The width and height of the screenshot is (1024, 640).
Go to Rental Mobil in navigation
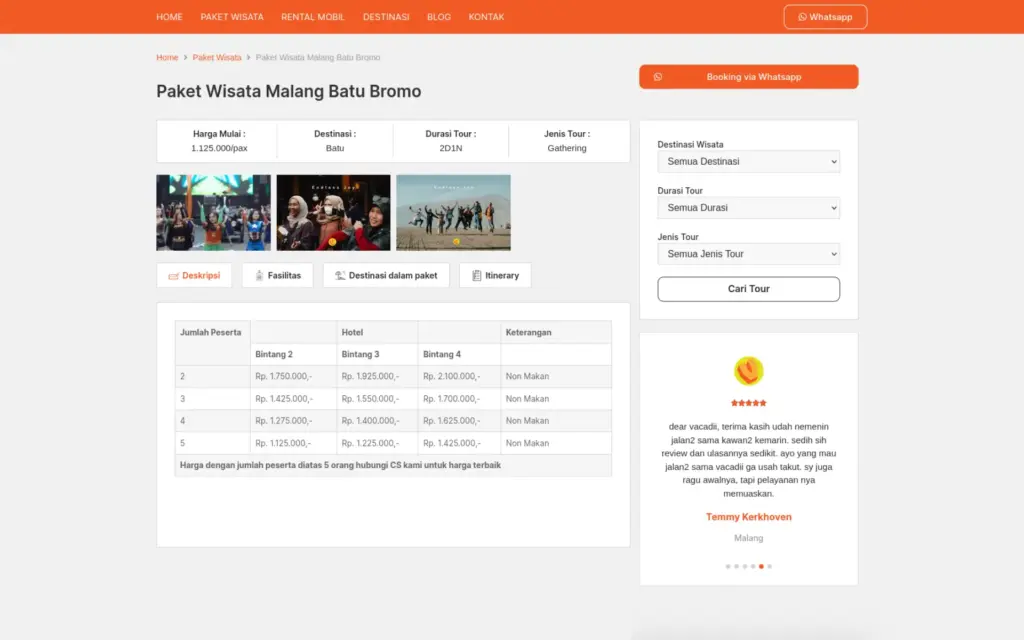click(313, 17)
